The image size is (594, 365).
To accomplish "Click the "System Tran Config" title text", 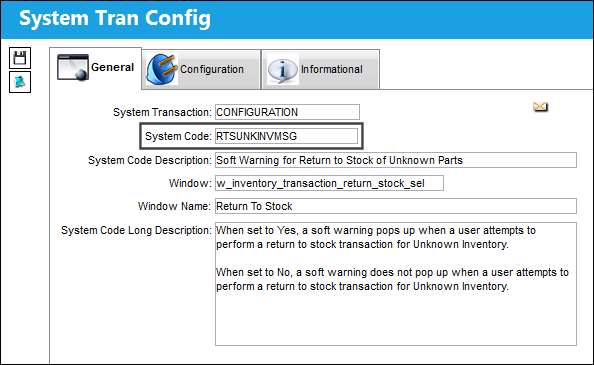I will point(115,19).
